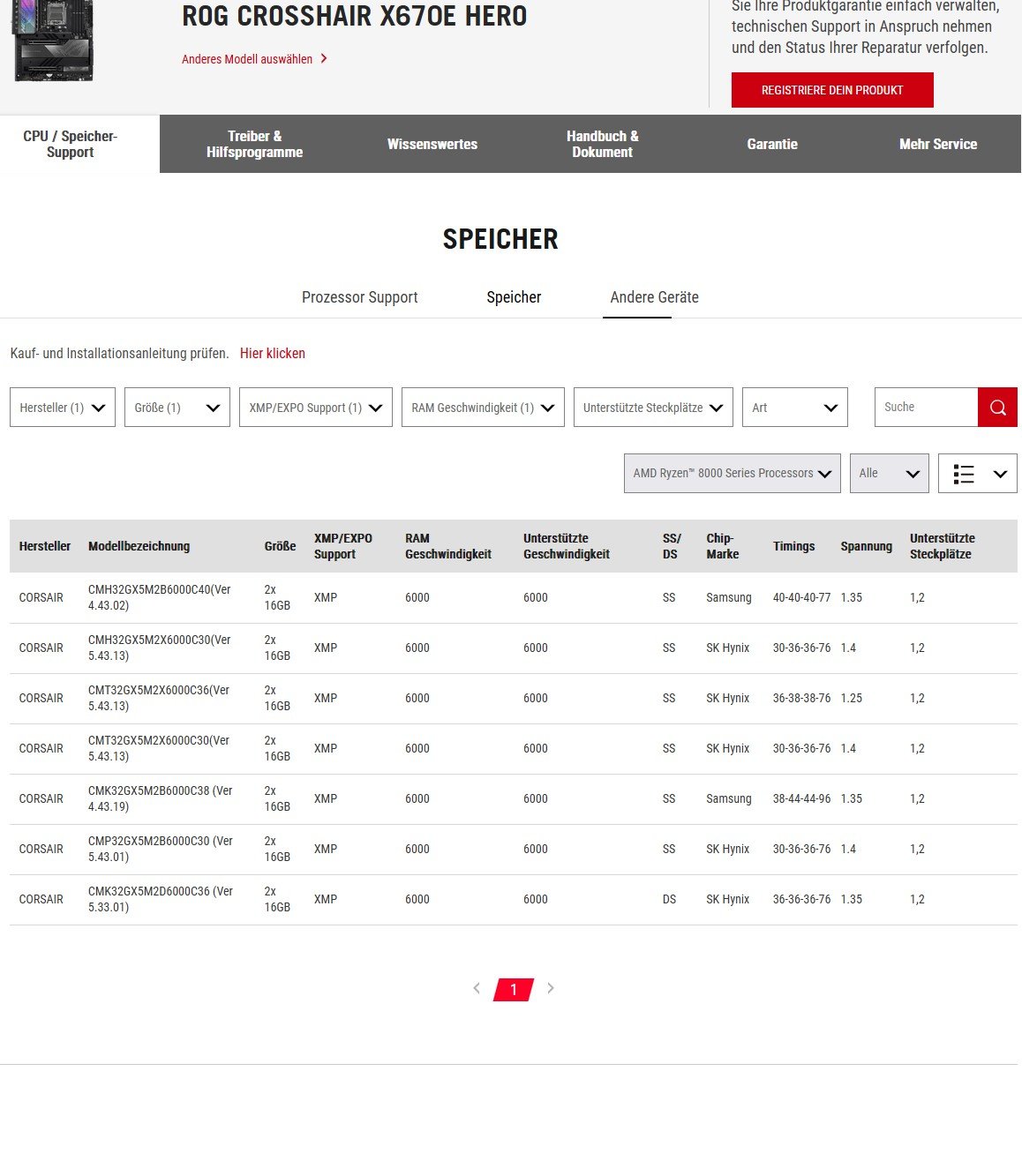Open the Wissenswertes tab
Screen dimensions: 1022x1176
[x=432, y=144]
